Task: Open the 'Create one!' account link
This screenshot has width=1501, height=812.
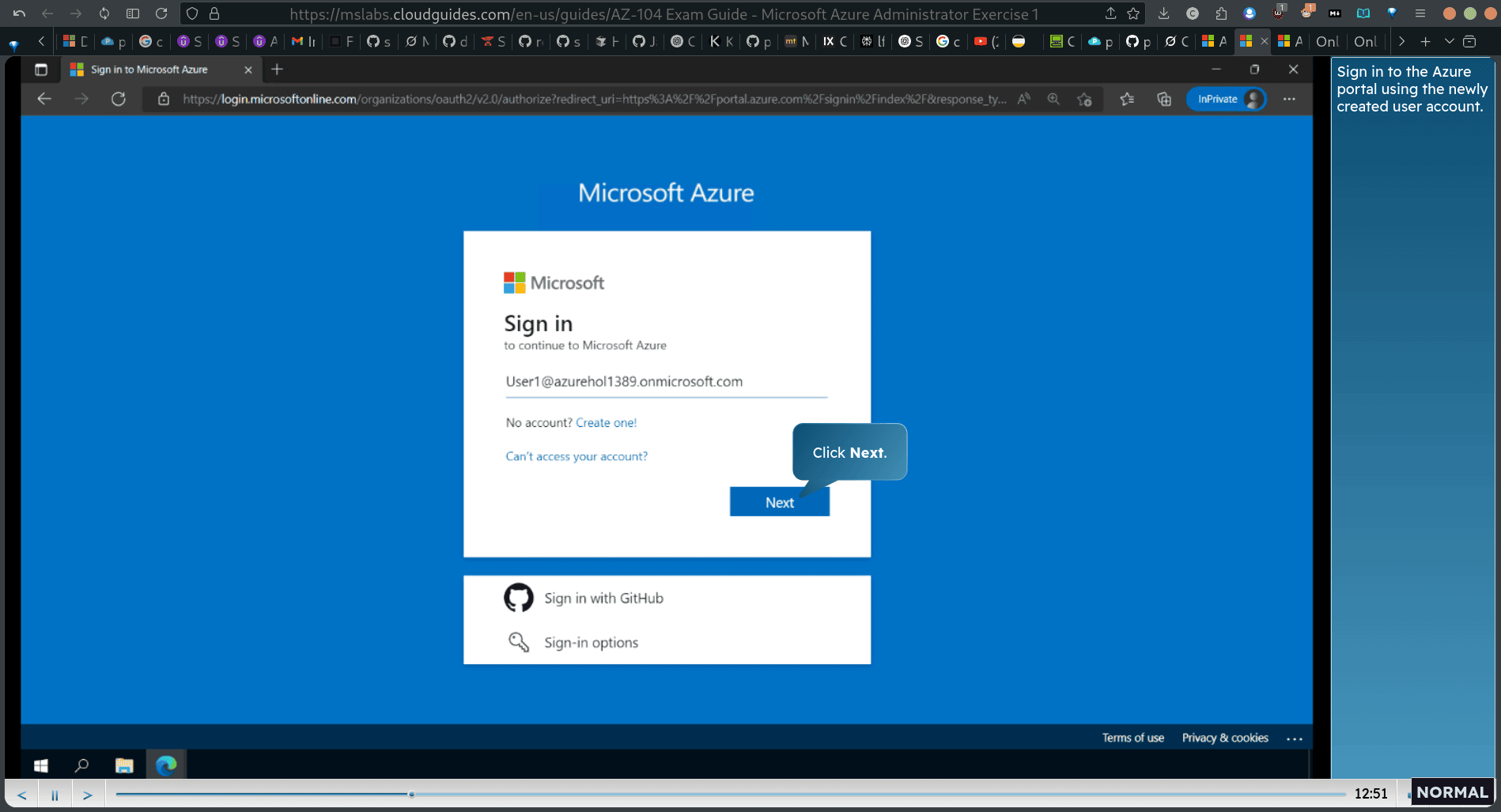Action: pyautogui.click(x=606, y=423)
